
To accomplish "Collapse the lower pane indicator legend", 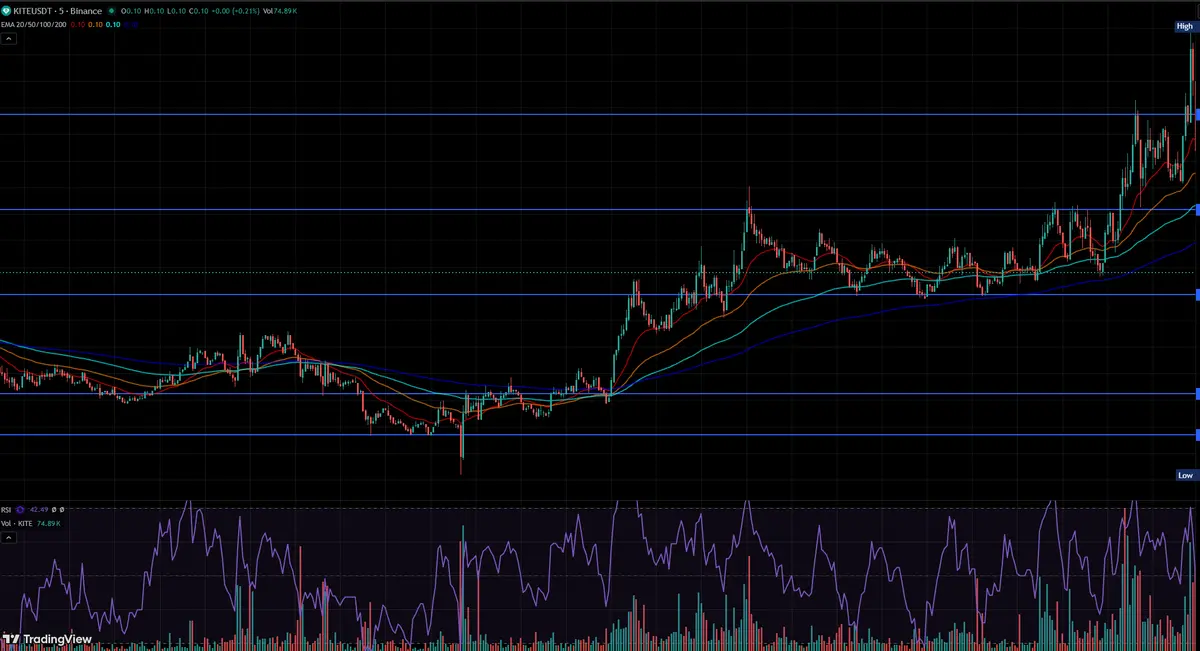I will [x=9, y=537].
